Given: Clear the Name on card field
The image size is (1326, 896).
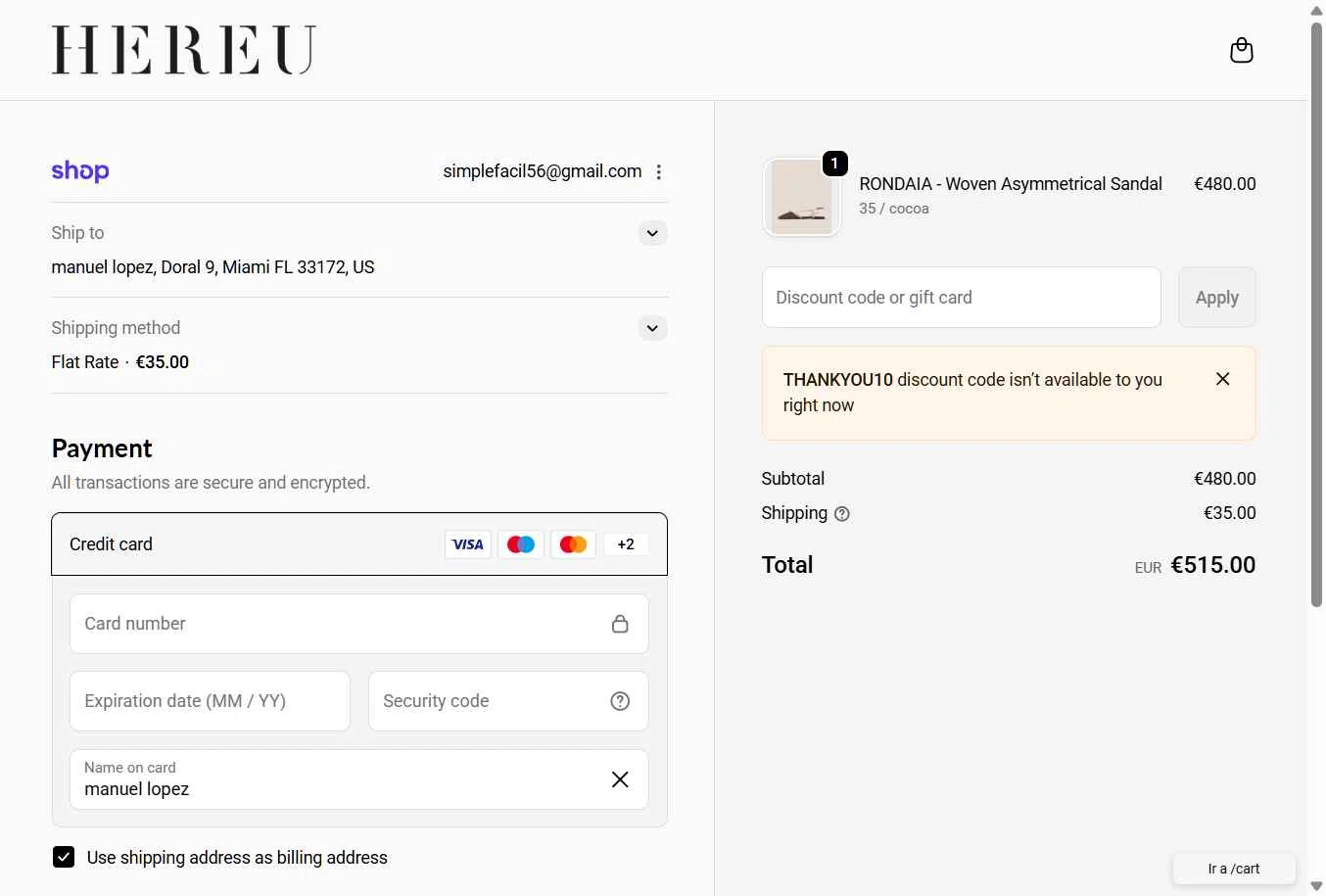Looking at the screenshot, I should coord(620,779).
